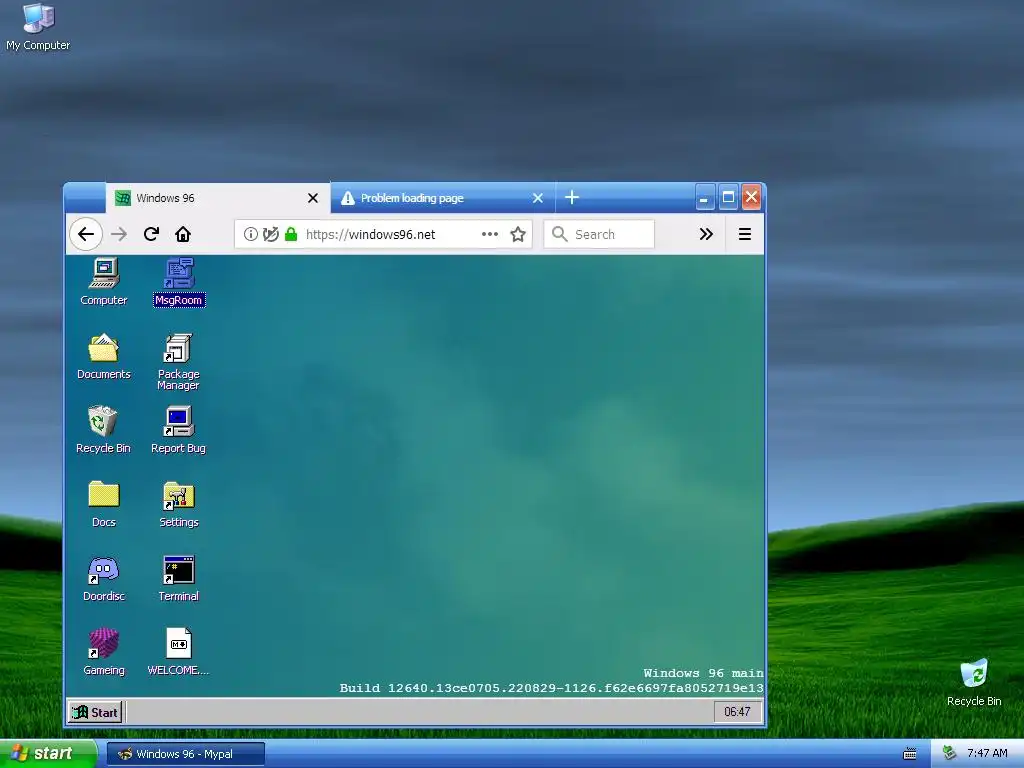Show site information icon in address bar

[x=250, y=234]
